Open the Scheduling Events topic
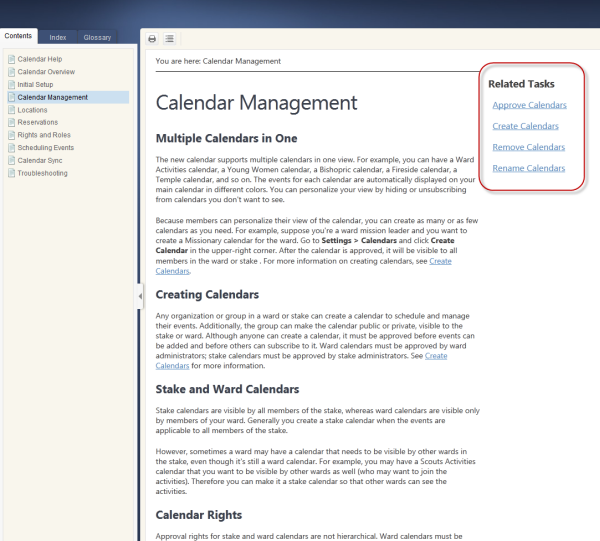The width and height of the screenshot is (600, 541). 46,148
